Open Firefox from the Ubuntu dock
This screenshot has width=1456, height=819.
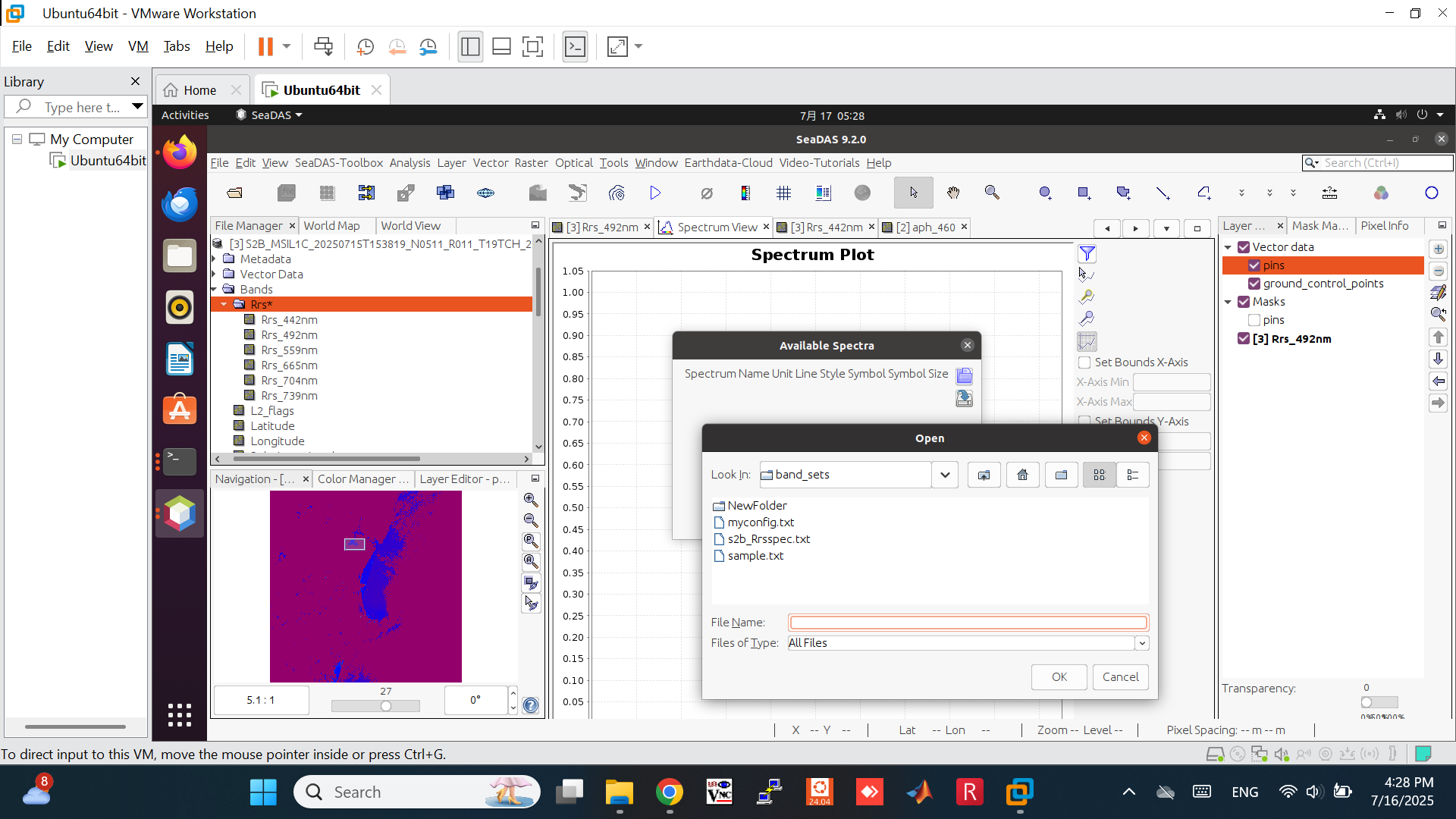coord(180,152)
